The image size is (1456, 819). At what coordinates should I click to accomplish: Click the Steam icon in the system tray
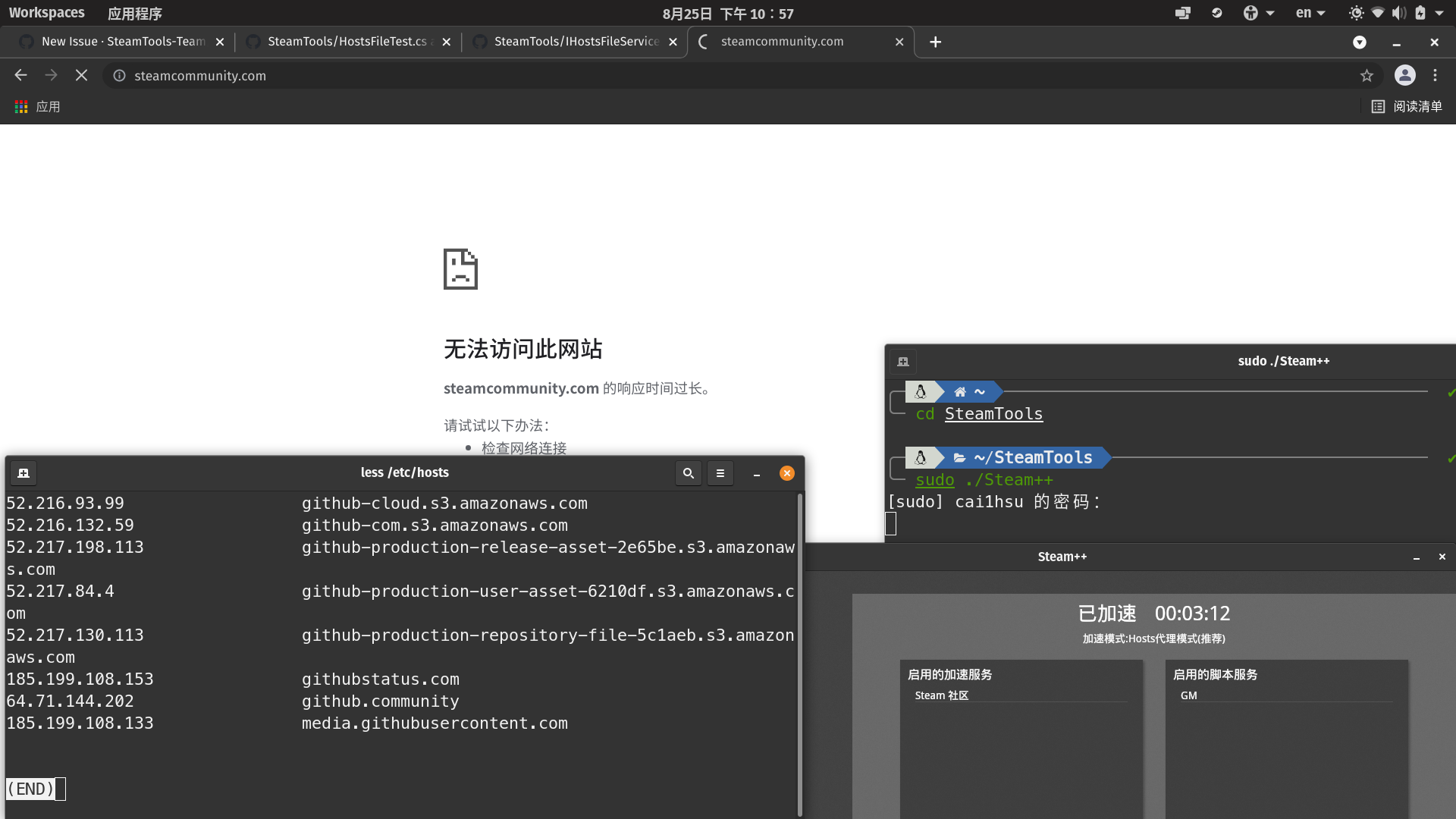point(1217,13)
